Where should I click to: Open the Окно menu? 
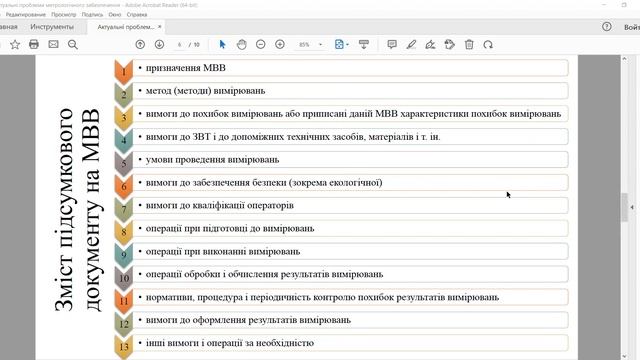(115, 14)
